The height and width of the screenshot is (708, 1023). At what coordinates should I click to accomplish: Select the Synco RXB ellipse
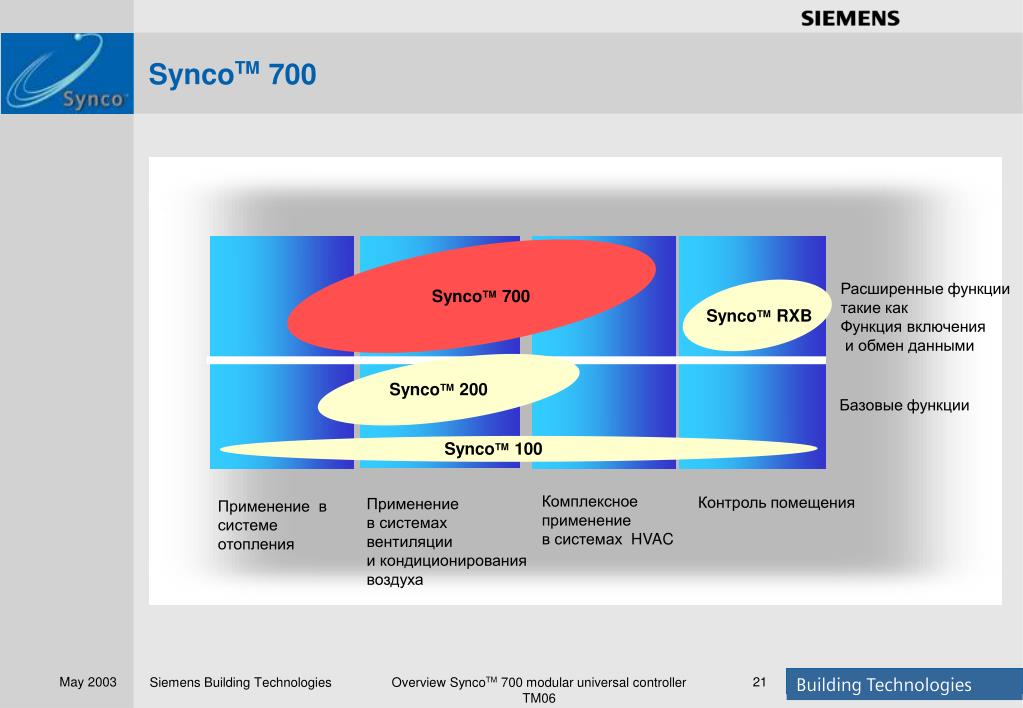(757, 315)
